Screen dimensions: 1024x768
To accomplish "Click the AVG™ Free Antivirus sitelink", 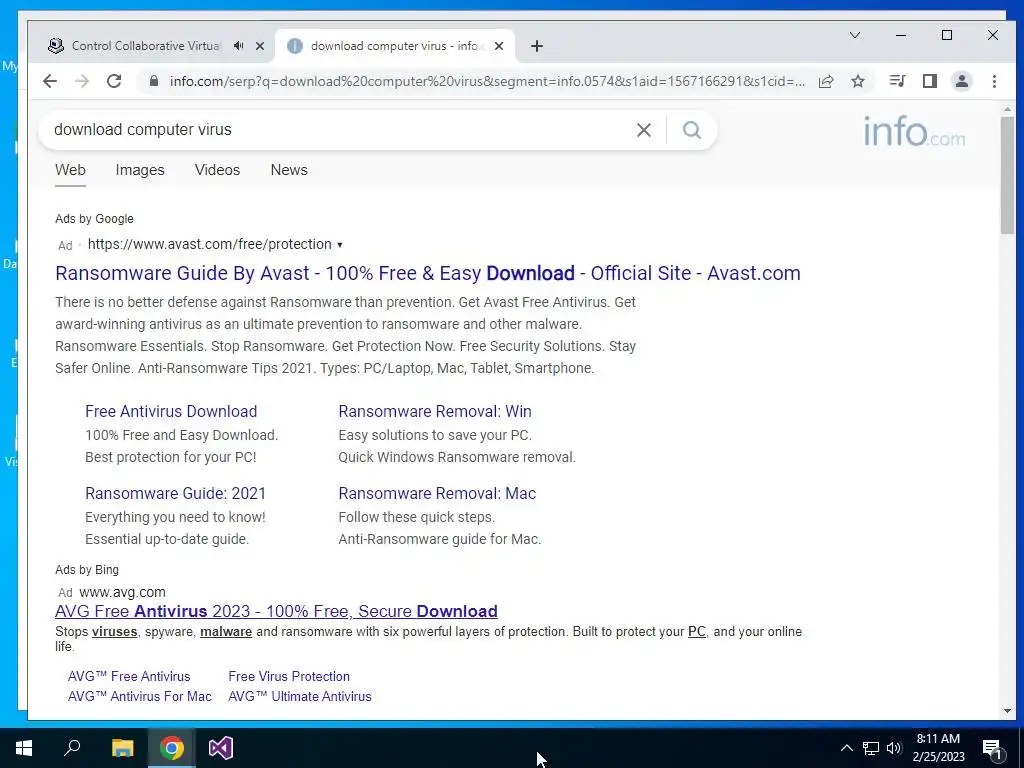I will tap(129, 677).
